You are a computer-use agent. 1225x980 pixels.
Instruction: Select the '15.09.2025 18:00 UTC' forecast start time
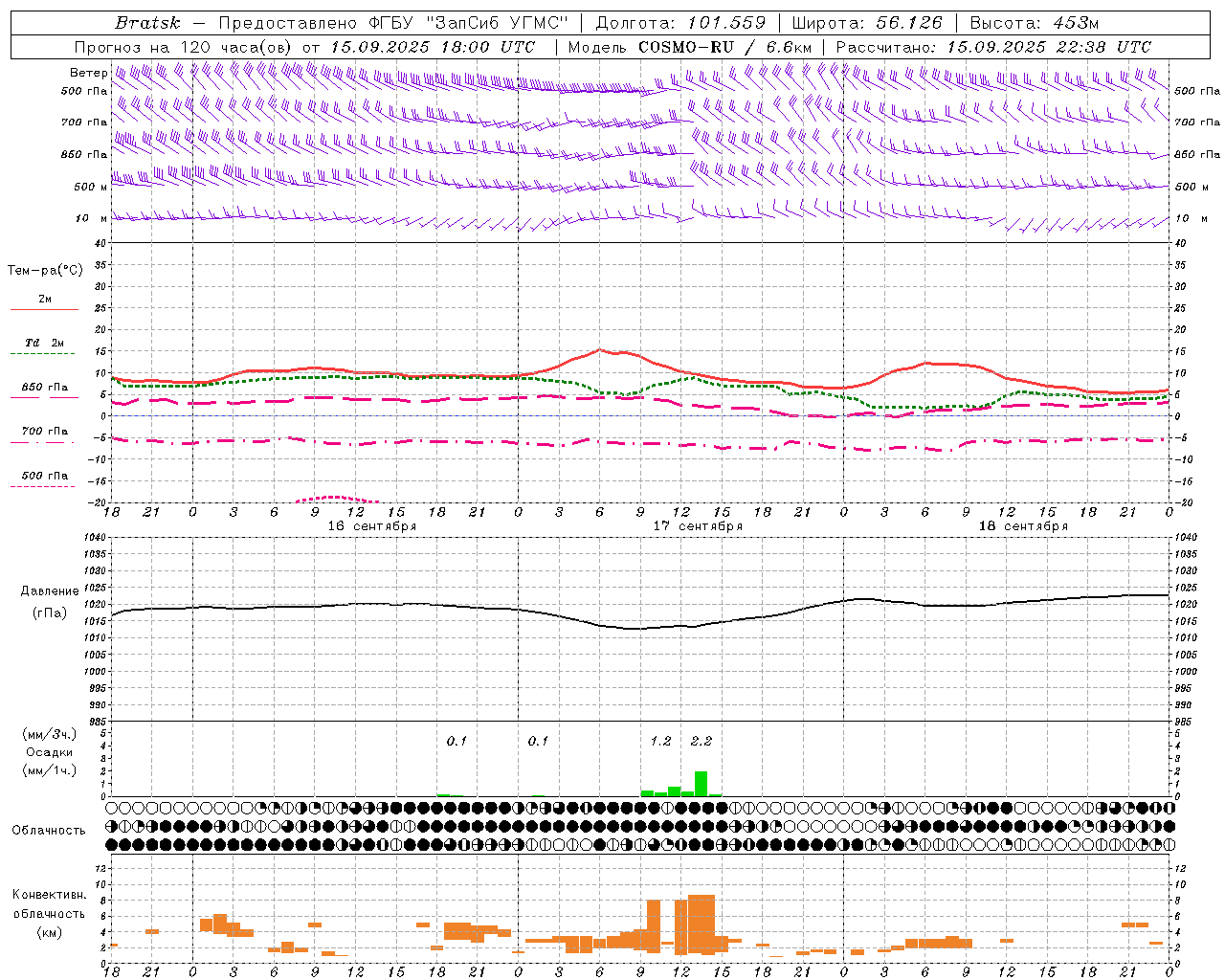(x=433, y=47)
